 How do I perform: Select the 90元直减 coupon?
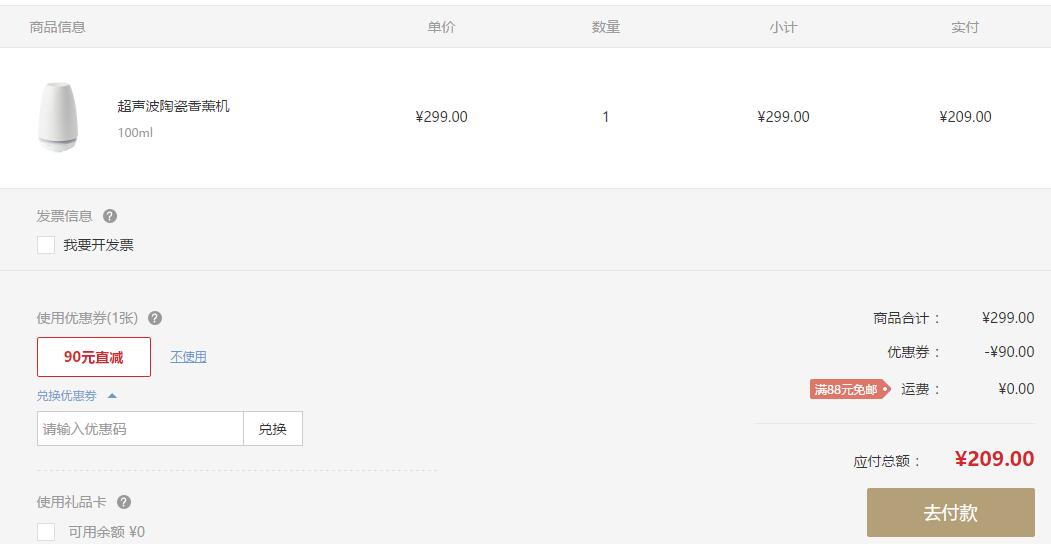94,357
